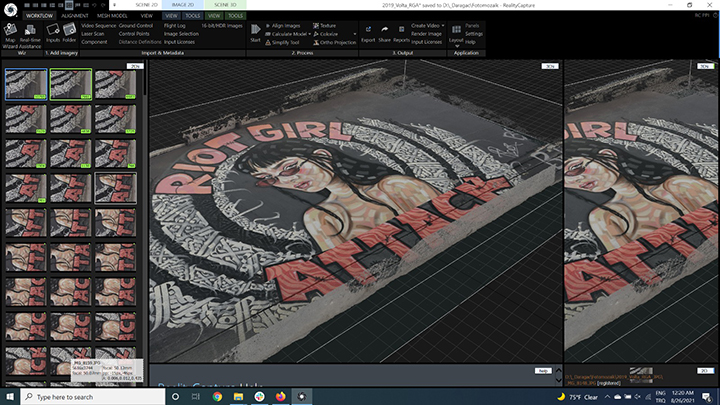Open the Map Wizard tool
This screenshot has height=405, width=720.
pos(10,34)
